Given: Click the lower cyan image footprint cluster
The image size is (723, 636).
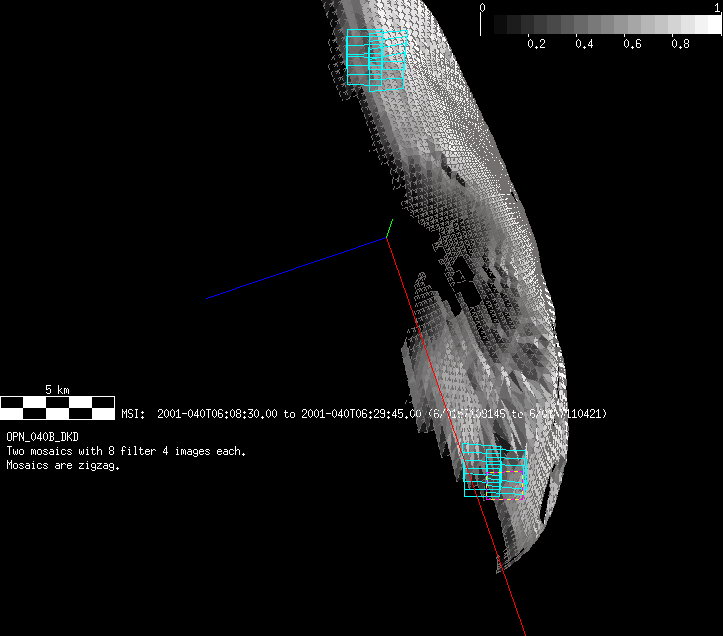Looking at the screenshot, I should 495,471.
